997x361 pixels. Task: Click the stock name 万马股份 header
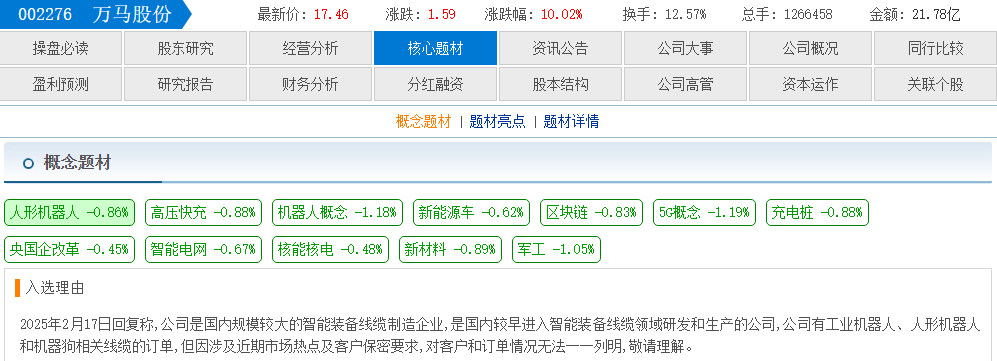point(132,14)
